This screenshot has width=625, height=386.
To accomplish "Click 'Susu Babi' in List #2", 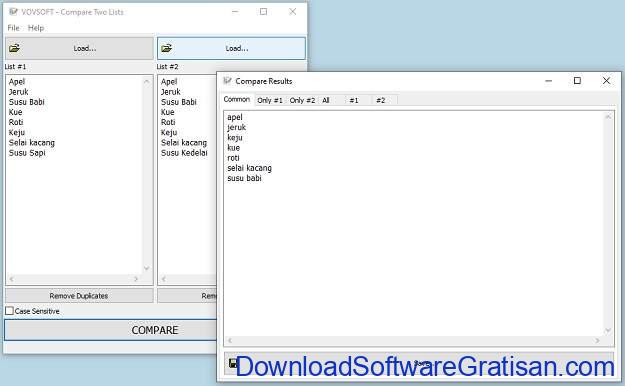I will [x=179, y=102].
